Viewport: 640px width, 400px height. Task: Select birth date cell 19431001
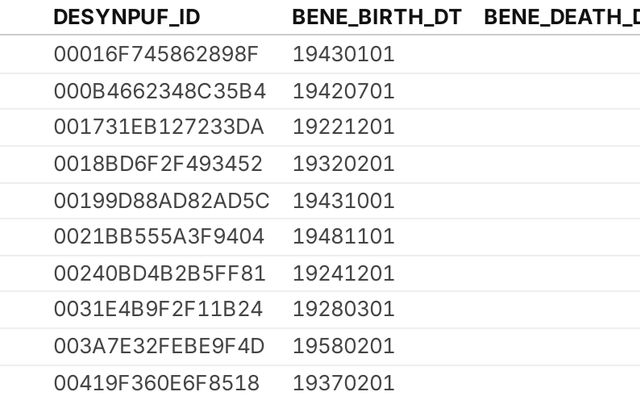343,200
